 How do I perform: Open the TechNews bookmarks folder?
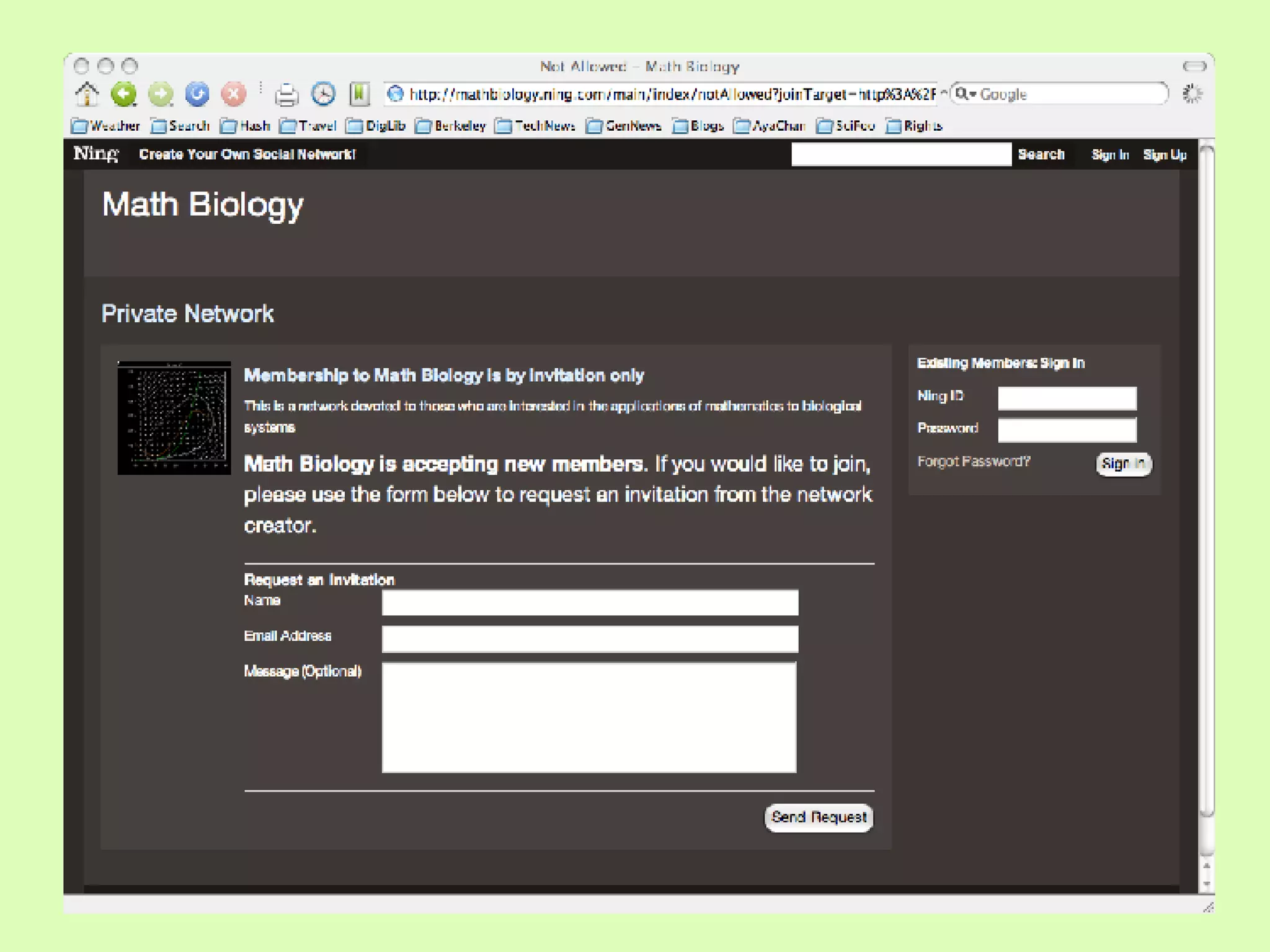pos(536,126)
